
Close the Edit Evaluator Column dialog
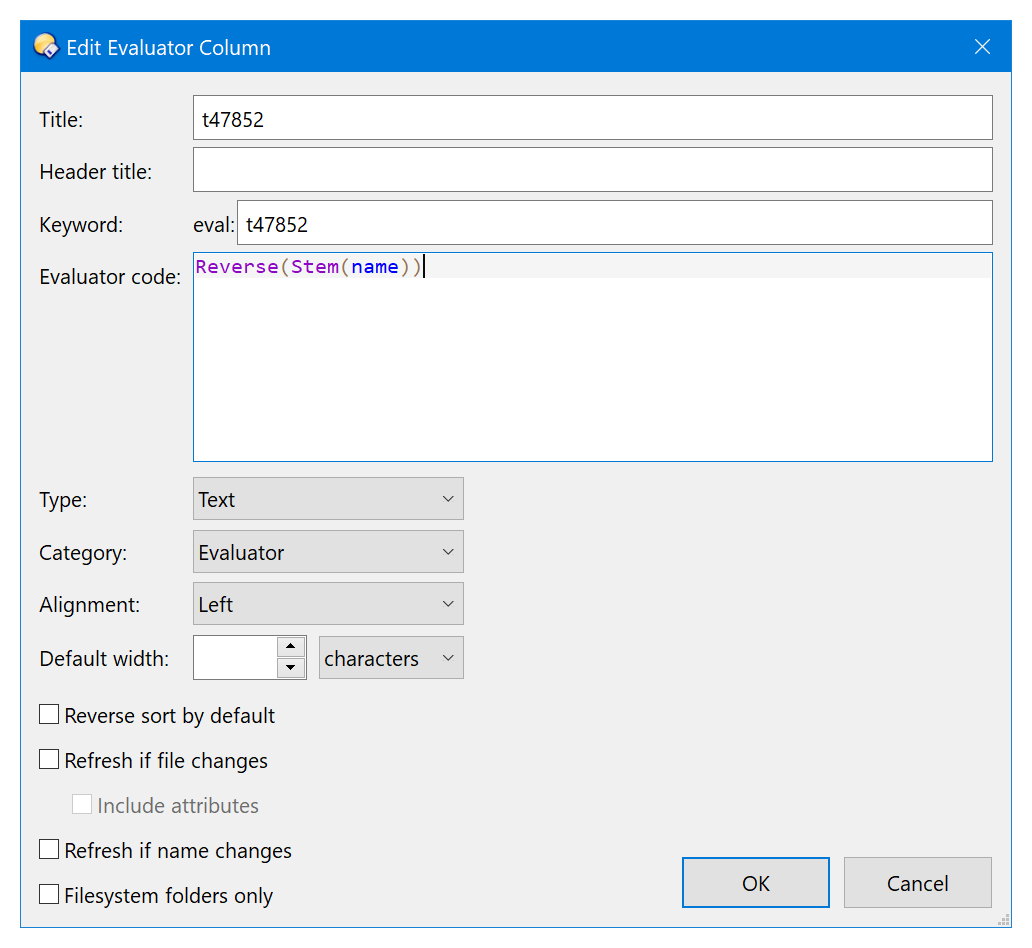982,47
